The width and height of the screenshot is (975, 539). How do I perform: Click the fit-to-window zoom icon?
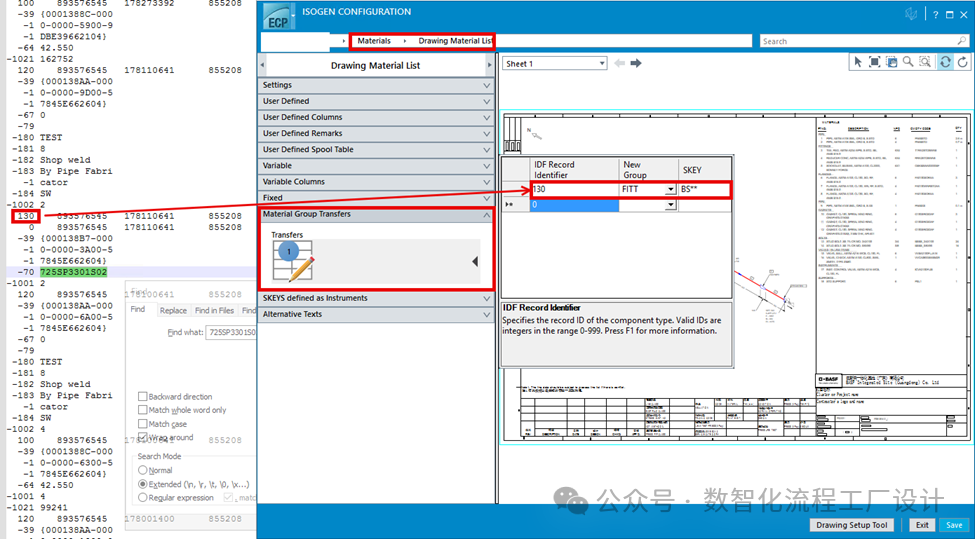pyautogui.click(x=874, y=62)
